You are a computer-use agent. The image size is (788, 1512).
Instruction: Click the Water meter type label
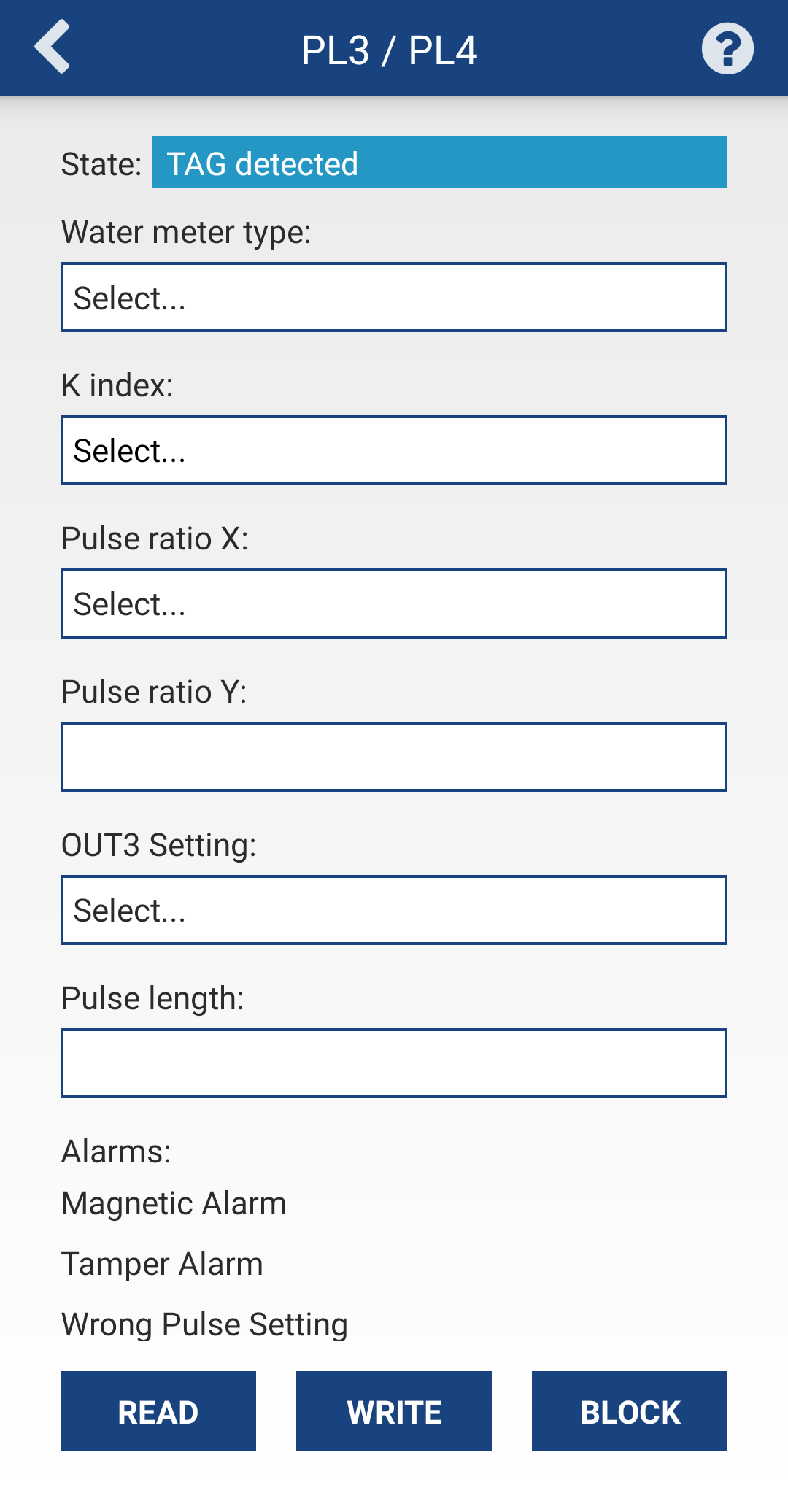click(x=186, y=232)
